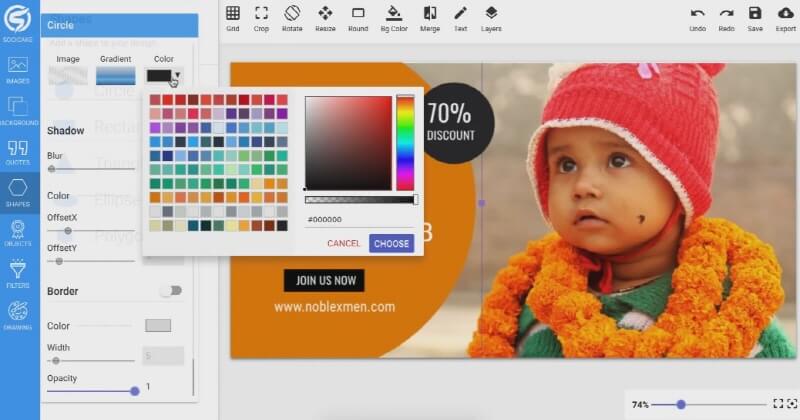Select the 70% DISCOUNT circle on canvas

[454, 123]
